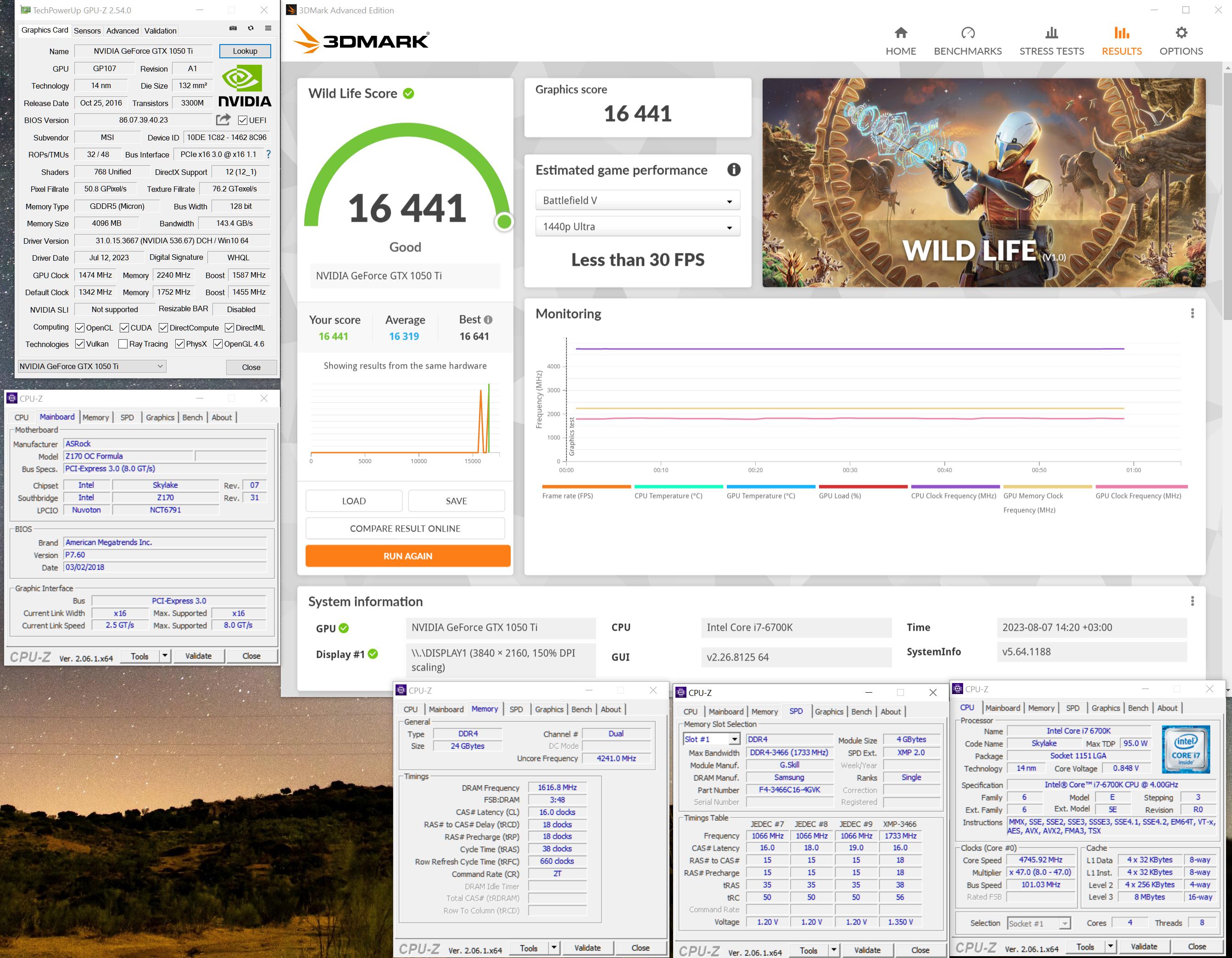The image size is (1232, 958).
Task: Open the GPU-Z hamburger menu
Action: click(x=268, y=28)
